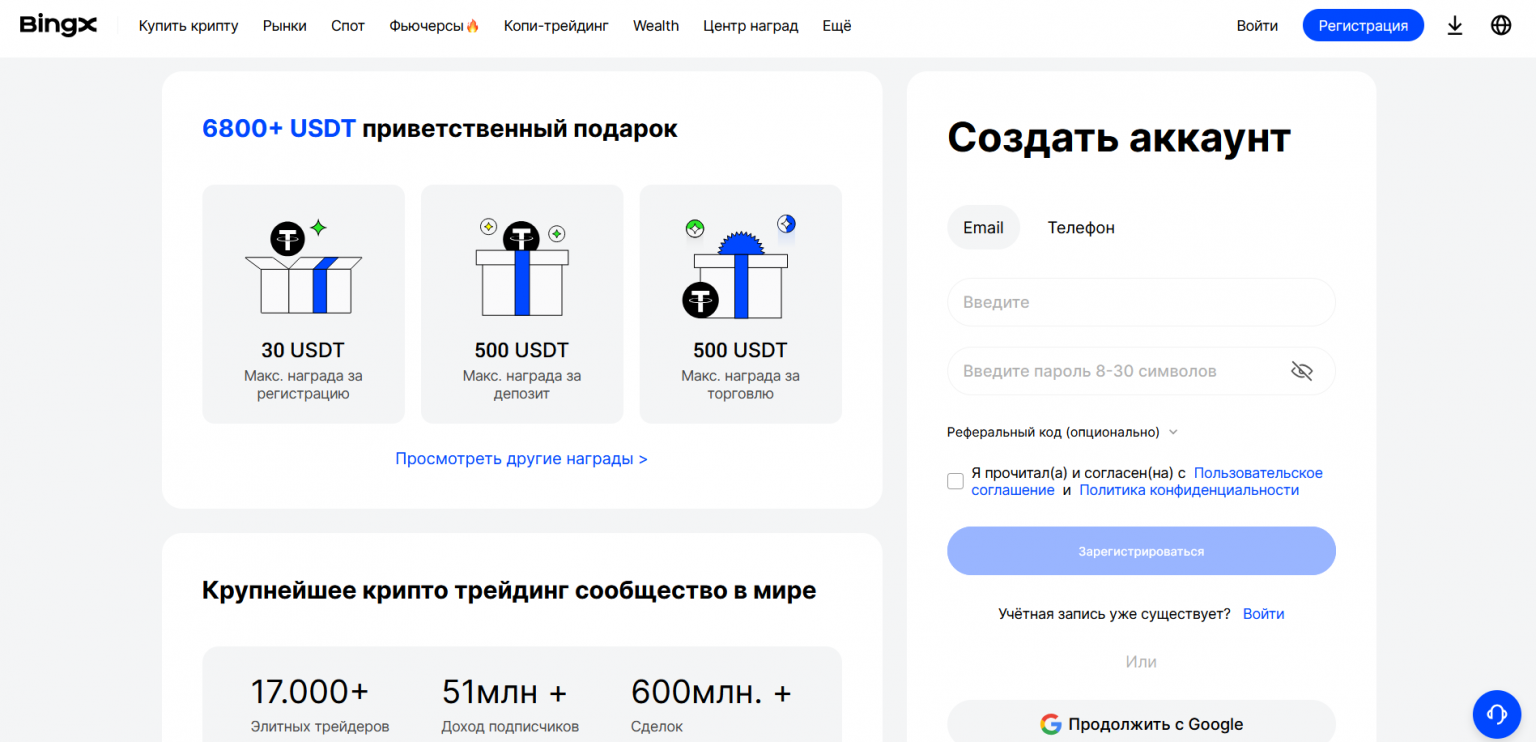The height and width of the screenshot is (742, 1536).
Task: Open the Ещё menu
Action: coord(836,26)
